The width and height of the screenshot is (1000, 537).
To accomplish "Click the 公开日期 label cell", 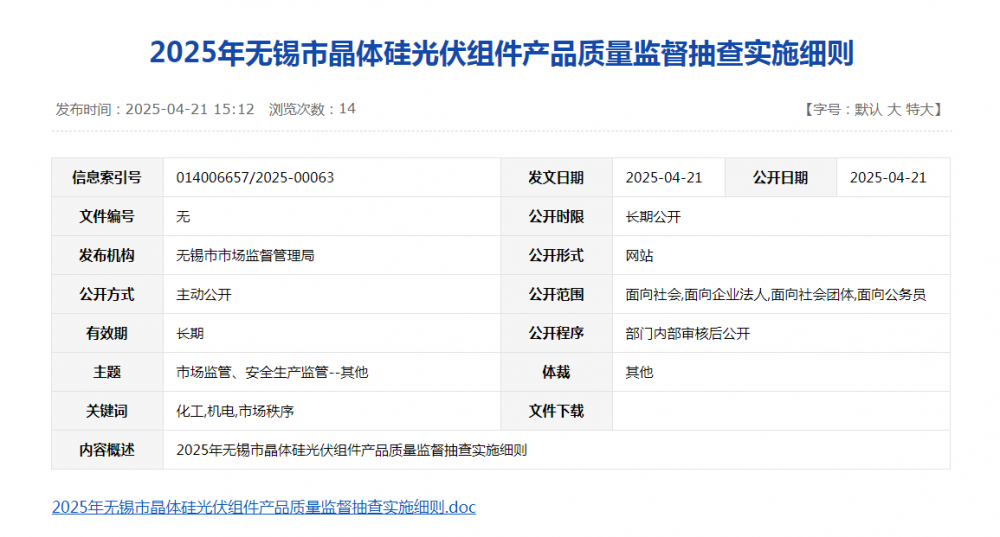I will point(781,178).
